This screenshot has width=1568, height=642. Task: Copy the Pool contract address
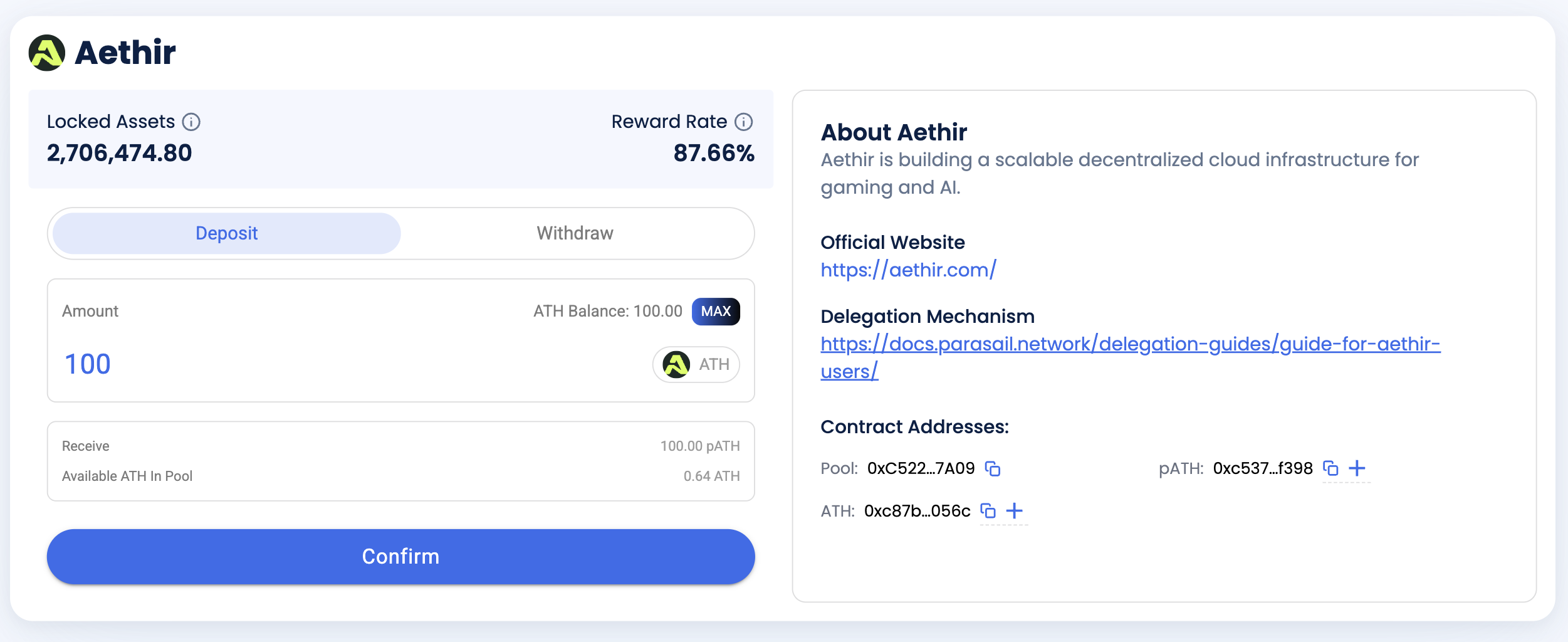993,468
